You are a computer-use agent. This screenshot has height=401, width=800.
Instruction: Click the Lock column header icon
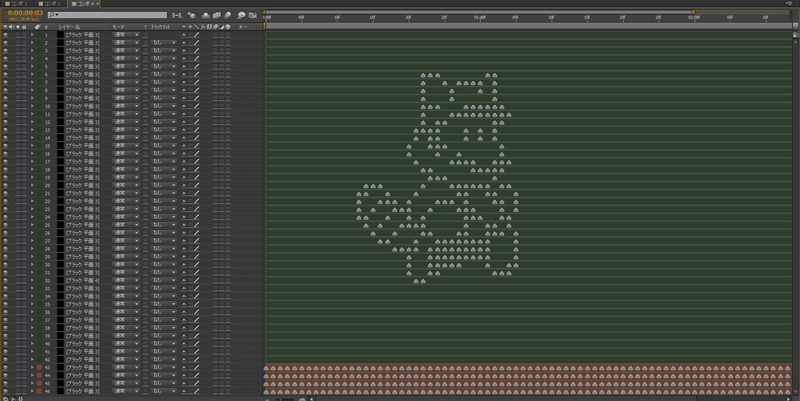click(24, 27)
